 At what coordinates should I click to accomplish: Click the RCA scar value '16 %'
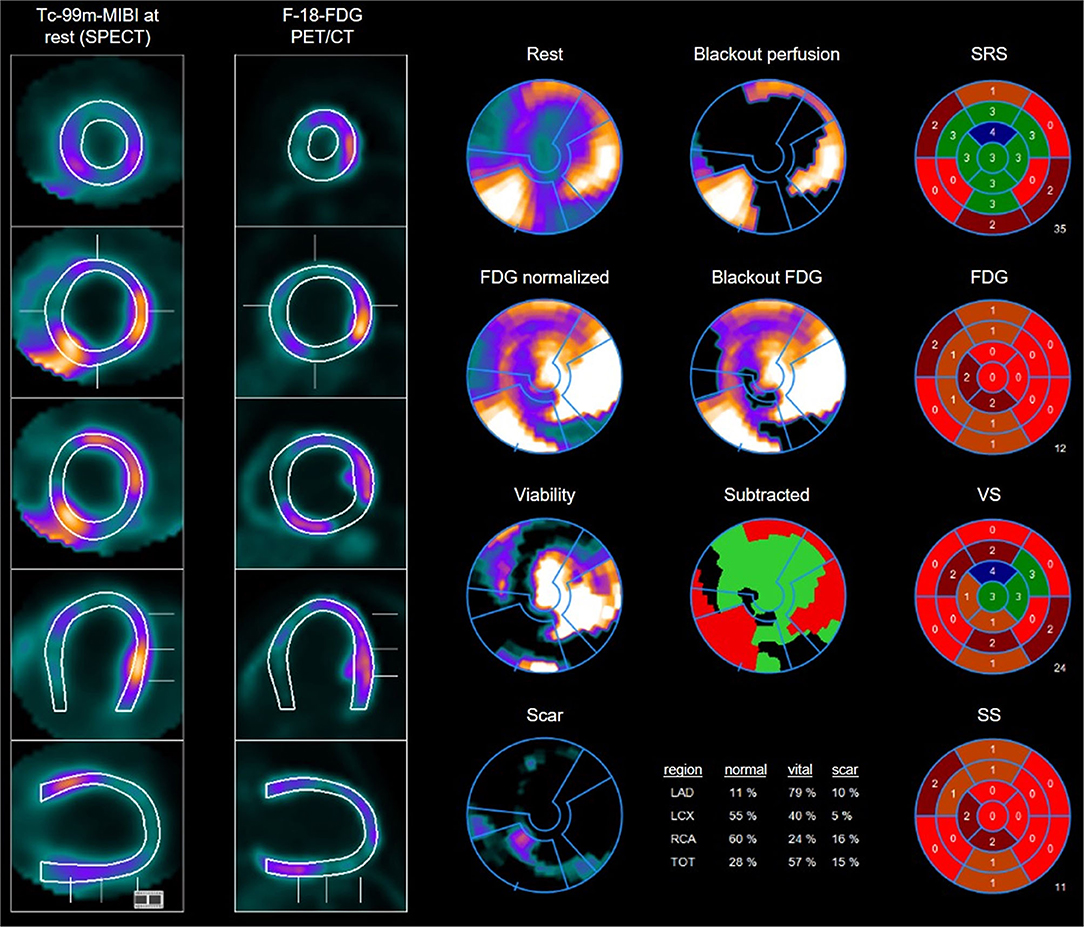pyautogui.click(x=845, y=839)
